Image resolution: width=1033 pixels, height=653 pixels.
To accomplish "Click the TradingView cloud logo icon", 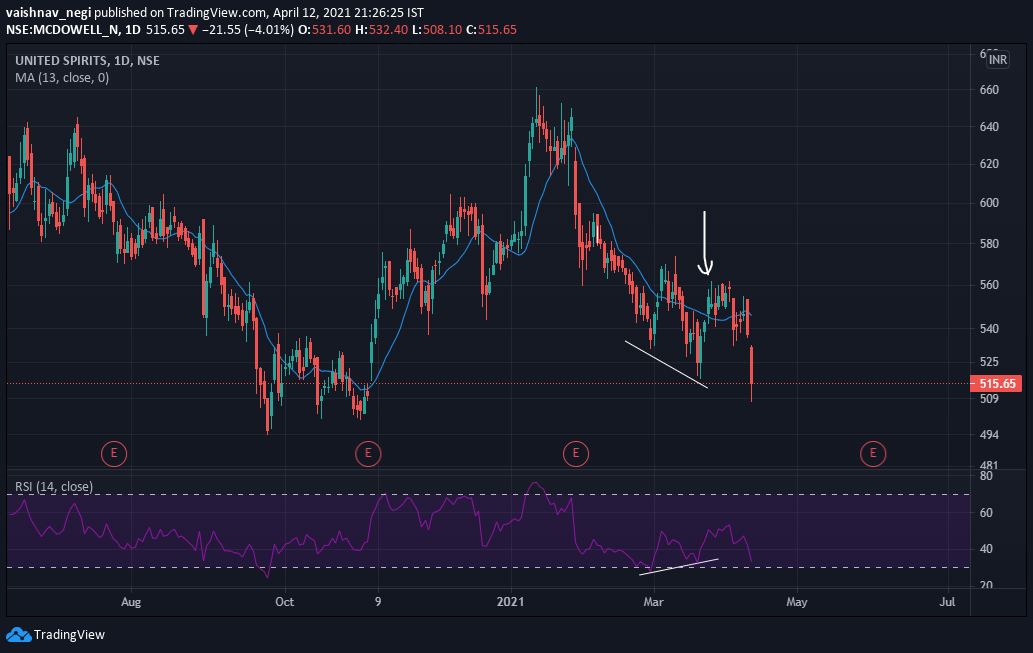I will [18, 635].
